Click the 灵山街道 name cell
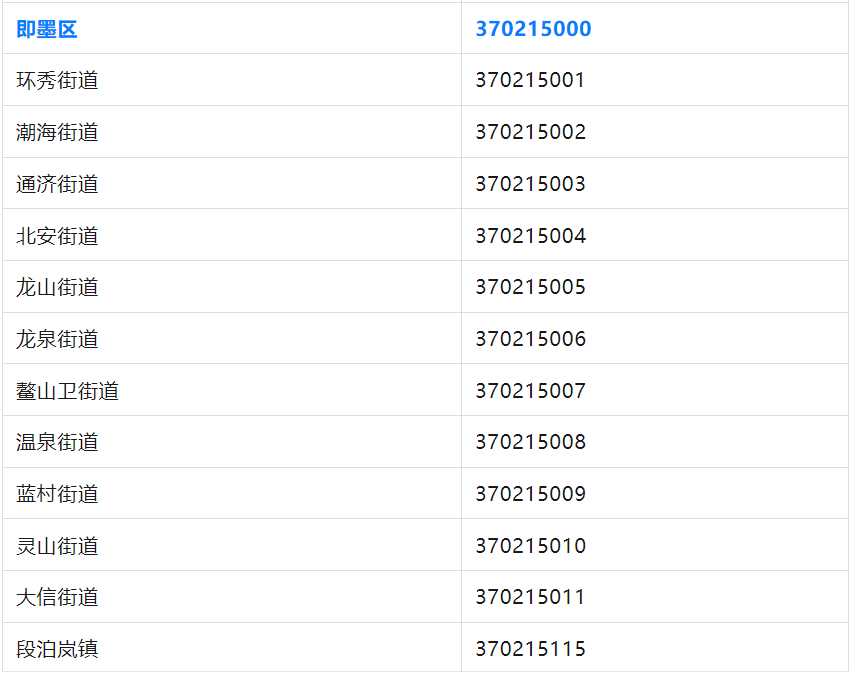Screen dimensions: 851x676 tap(58, 547)
